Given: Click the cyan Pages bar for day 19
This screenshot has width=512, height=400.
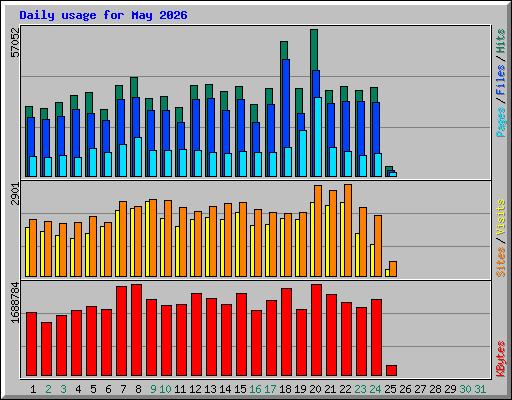Looking at the screenshot, I should pos(303,153).
